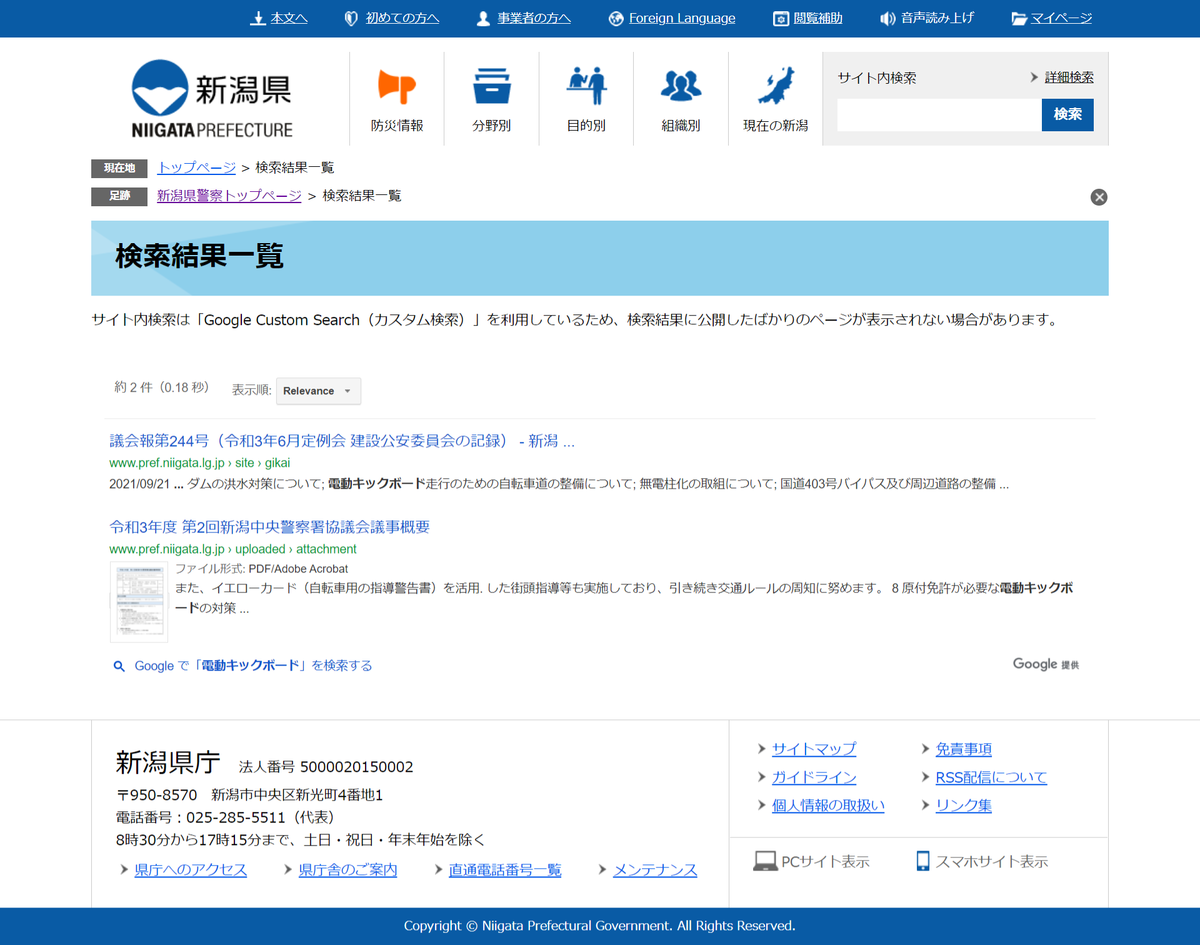Open 個人情報の取扱い footer link
This screenshot has height=945, width=1200.
tap(828, 805)
